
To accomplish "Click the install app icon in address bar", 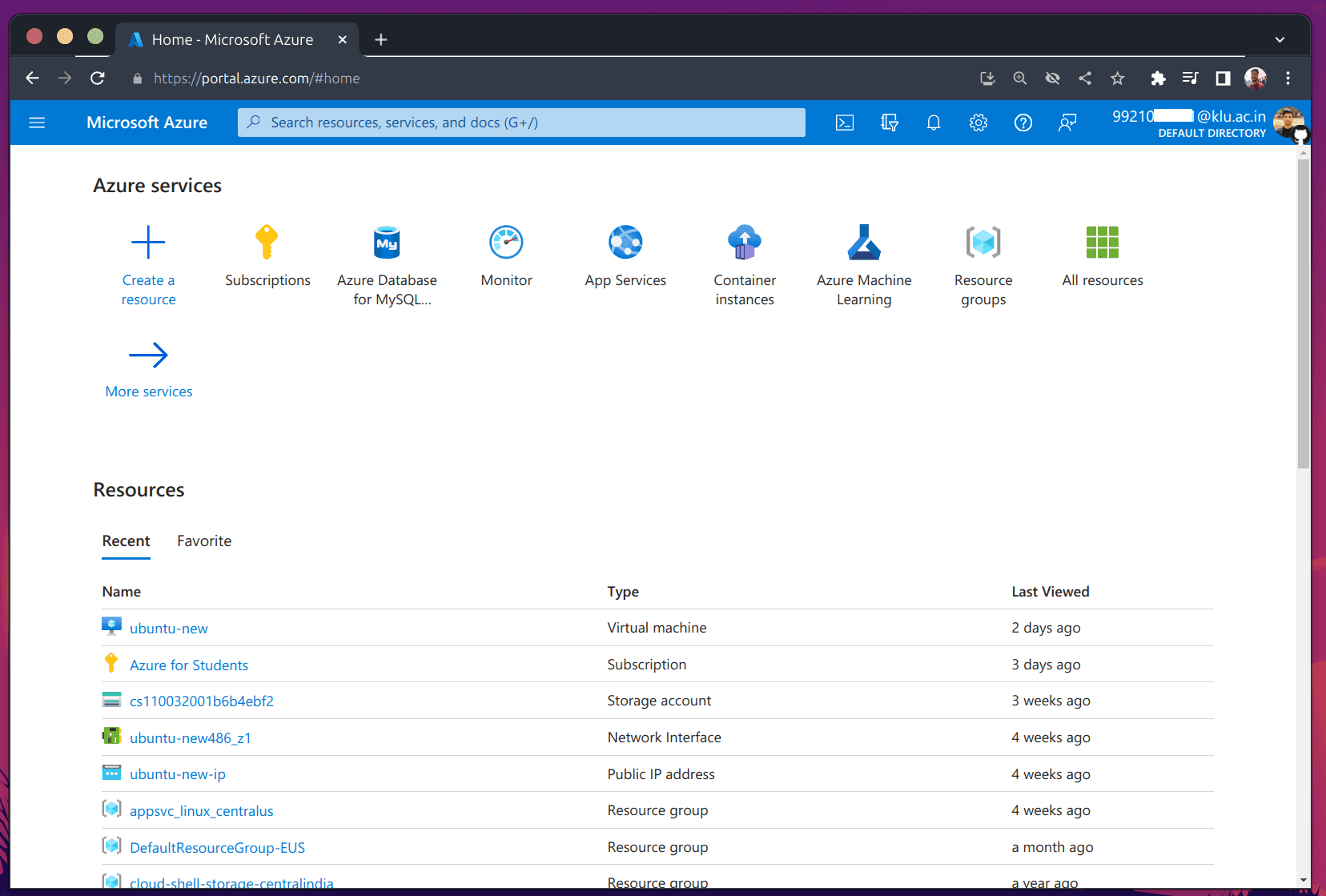I will point(987,78).
